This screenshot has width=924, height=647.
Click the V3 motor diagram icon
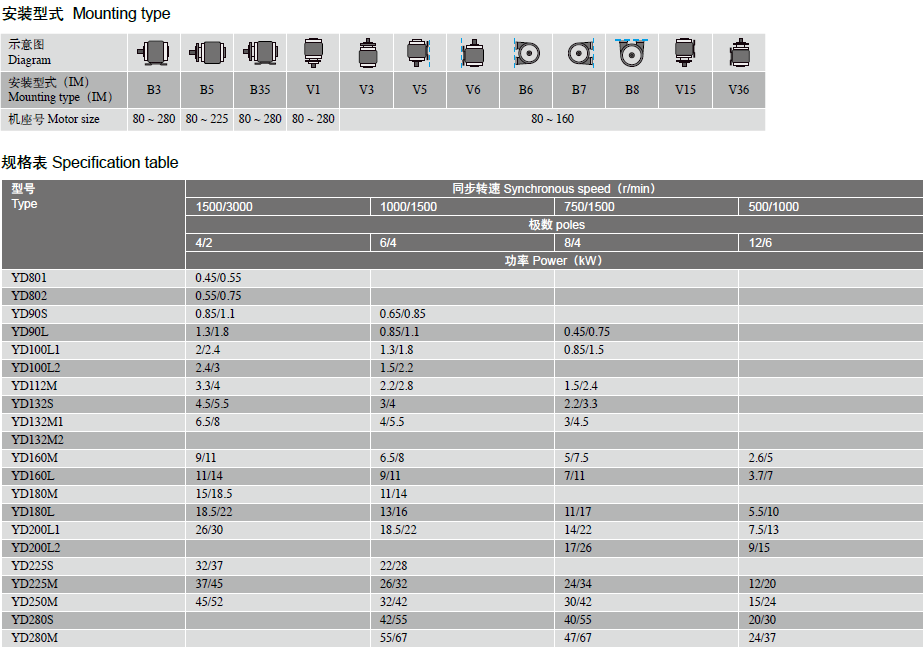coord(367,53)
